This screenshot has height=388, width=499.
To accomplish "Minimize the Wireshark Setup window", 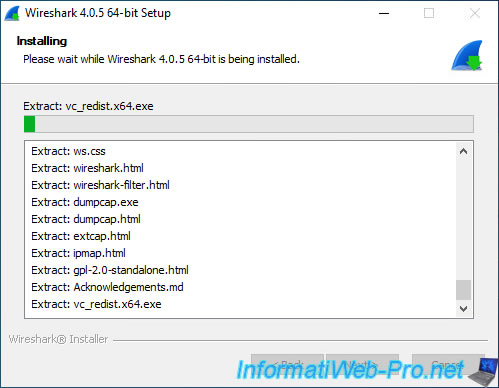I will tap(384, 13).
